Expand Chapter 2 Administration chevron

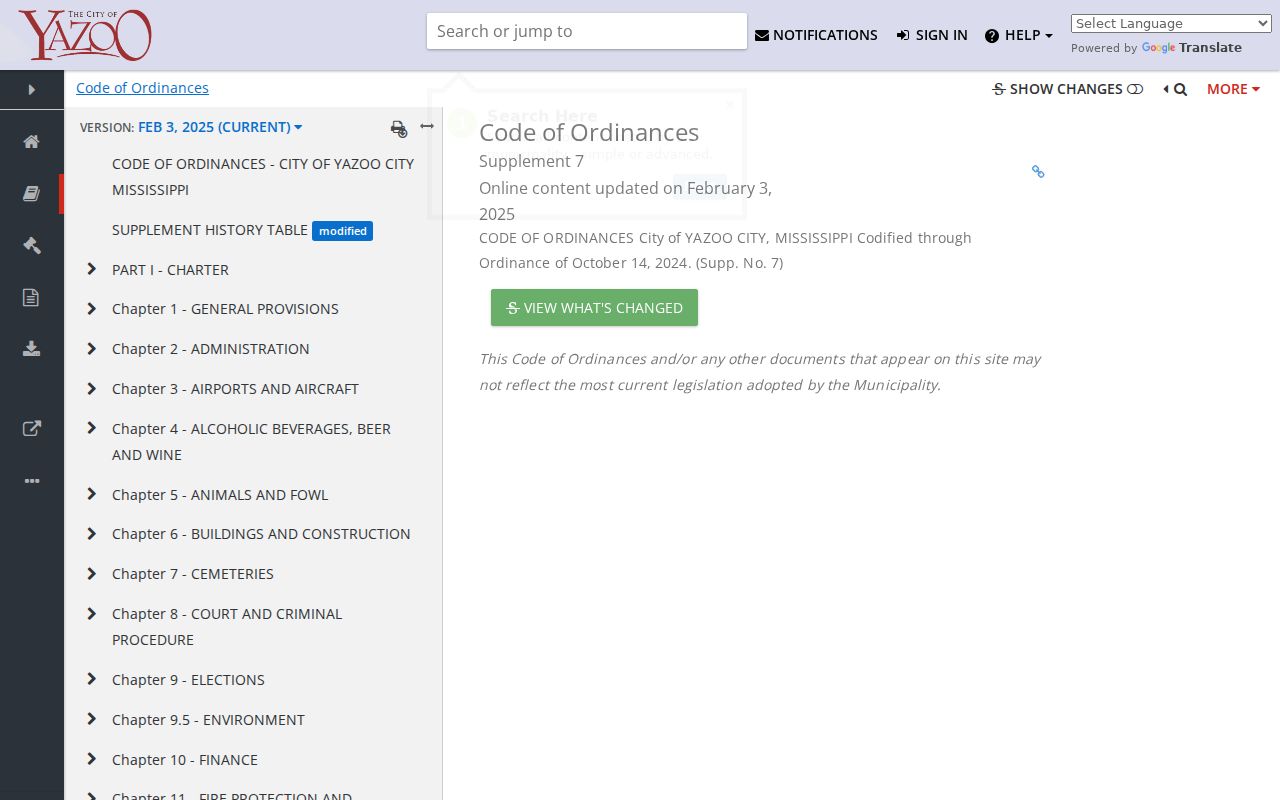(92, 349)
